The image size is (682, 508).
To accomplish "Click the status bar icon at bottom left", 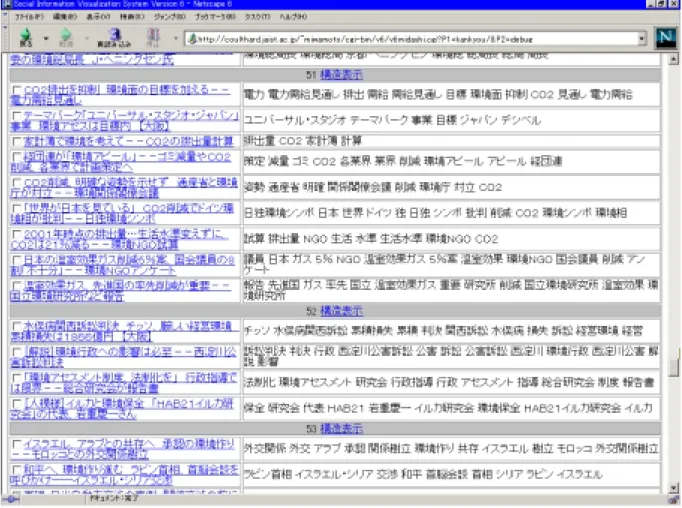I will (10, 500).
